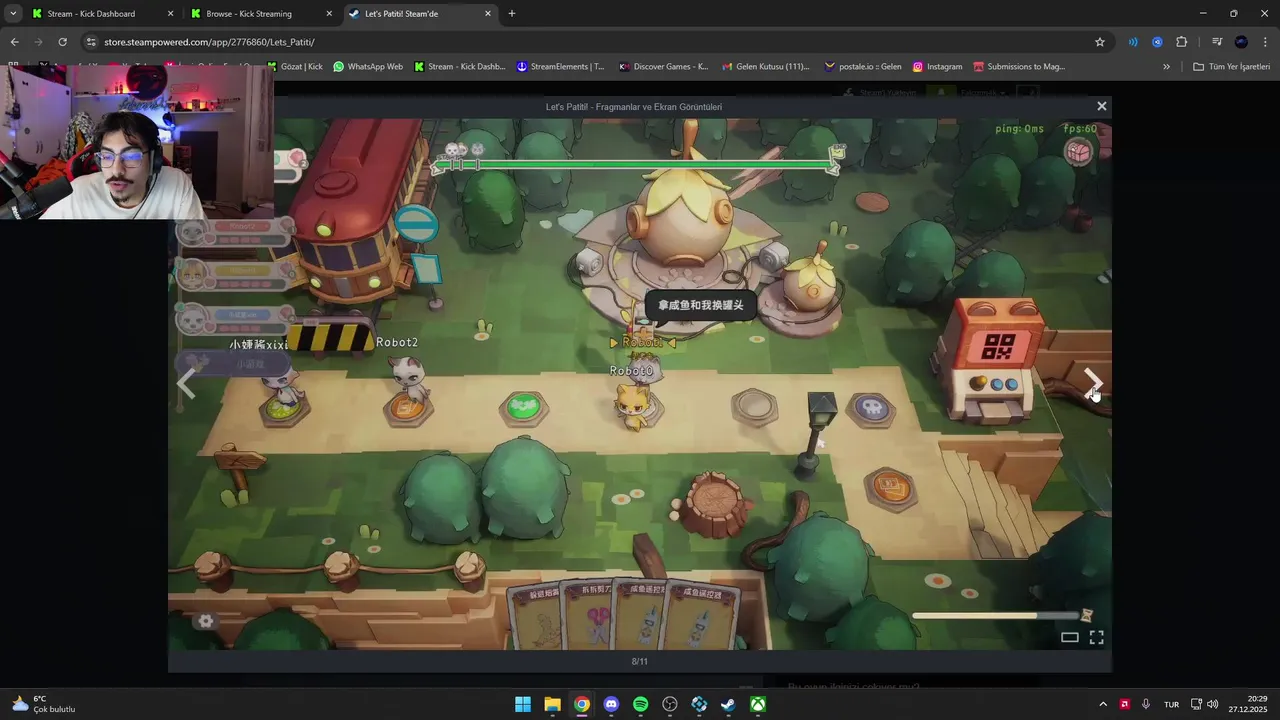Open a new browser tab

click(512, 14)
